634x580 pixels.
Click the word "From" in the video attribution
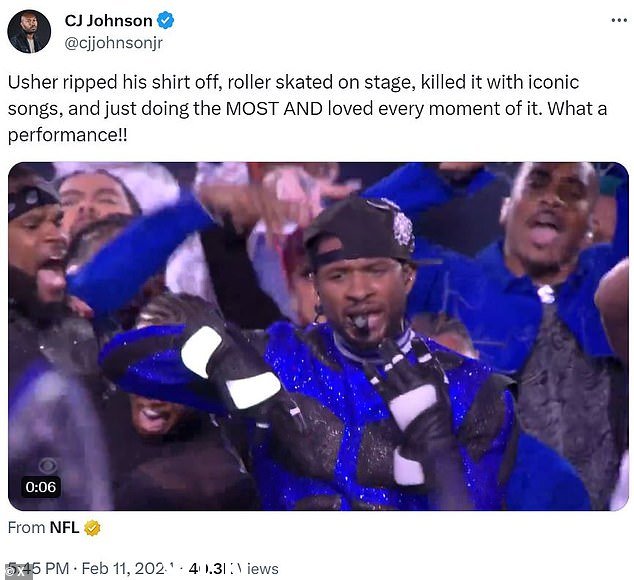(26, 527)
